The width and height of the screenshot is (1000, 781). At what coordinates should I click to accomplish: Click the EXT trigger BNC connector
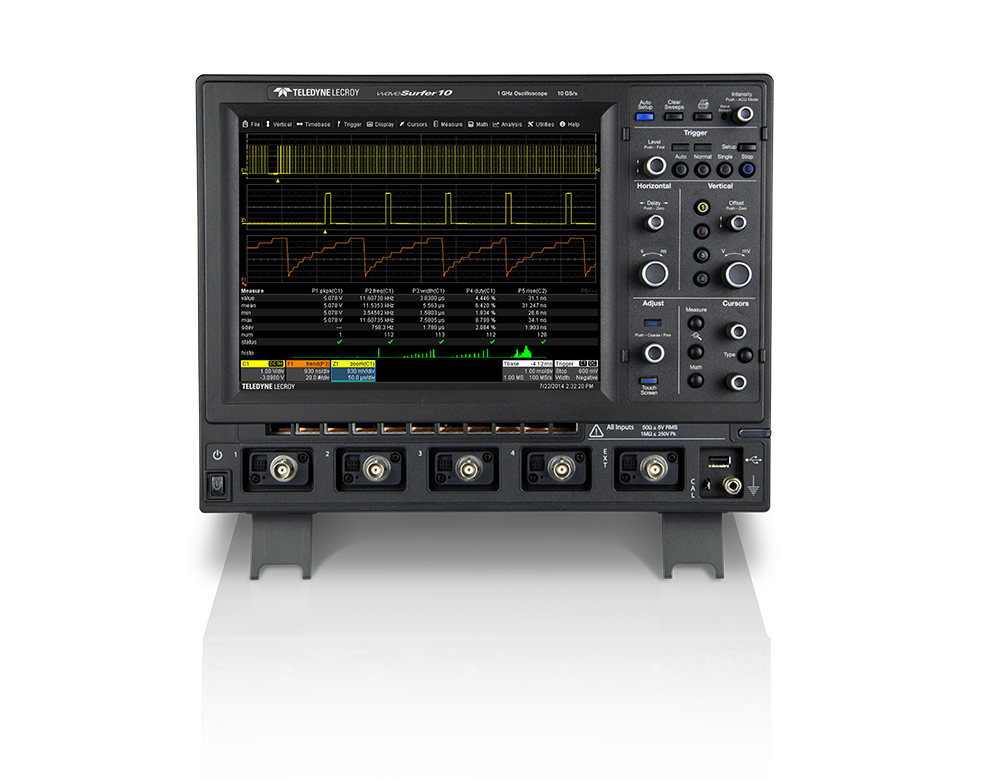tap(654, 469)
